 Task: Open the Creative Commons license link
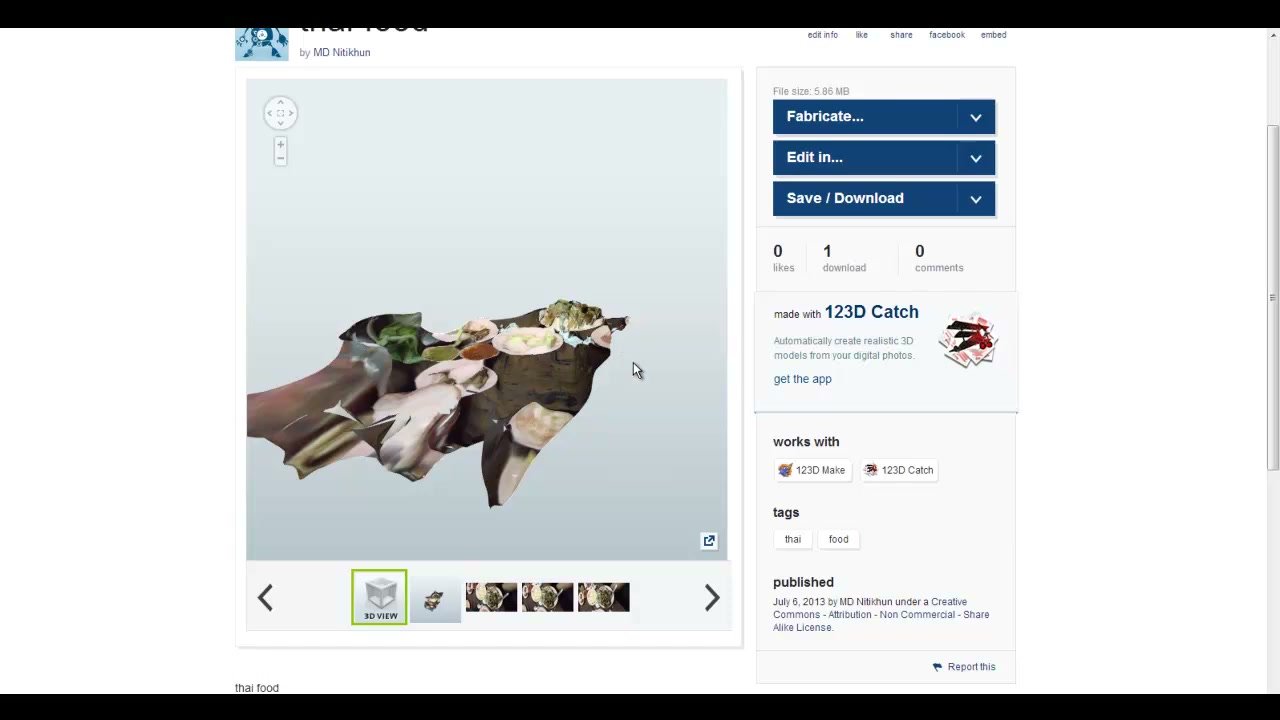881,615
